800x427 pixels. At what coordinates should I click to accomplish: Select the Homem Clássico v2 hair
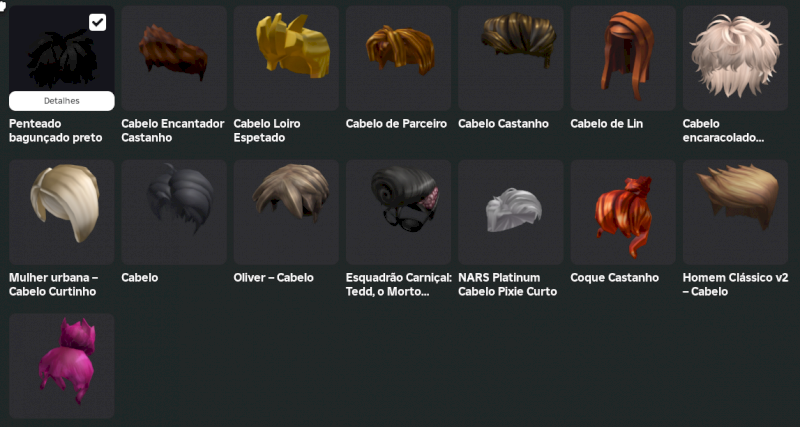tap(735, 212)
